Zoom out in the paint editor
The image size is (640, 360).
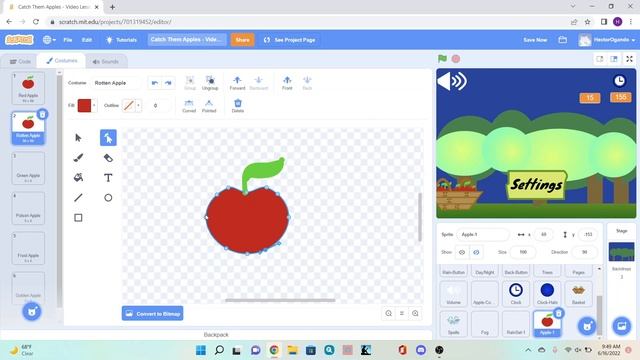click(x=389, y=313)
